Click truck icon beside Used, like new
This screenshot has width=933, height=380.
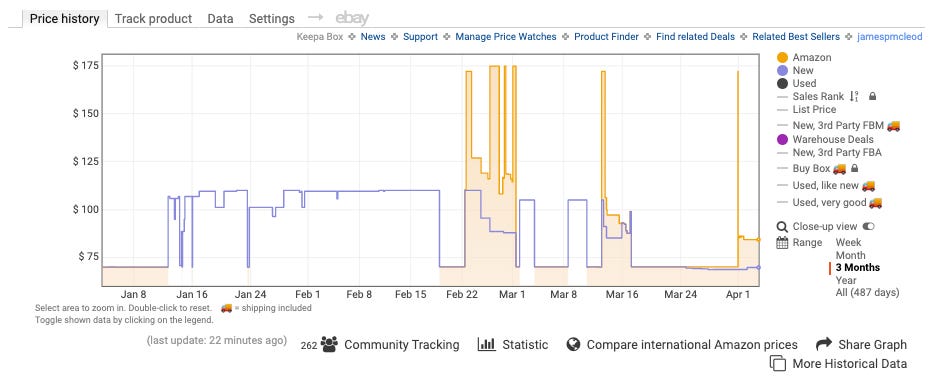coord(868,186)
